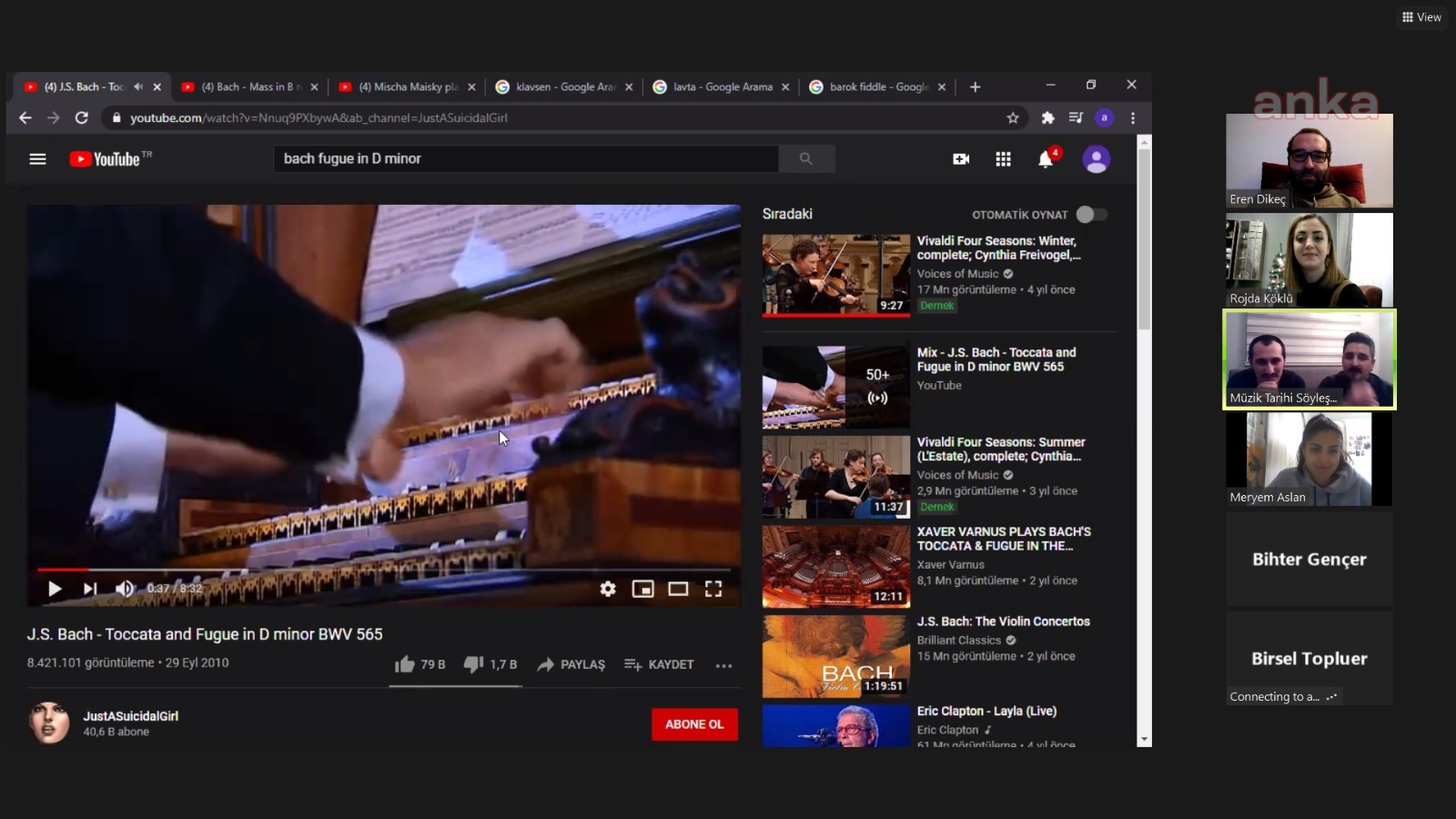Viewport: 1456px width, 819px height.
Task: Open Vivaldi Four Seasons Winter thumbnail
Action: click(836, 275)
